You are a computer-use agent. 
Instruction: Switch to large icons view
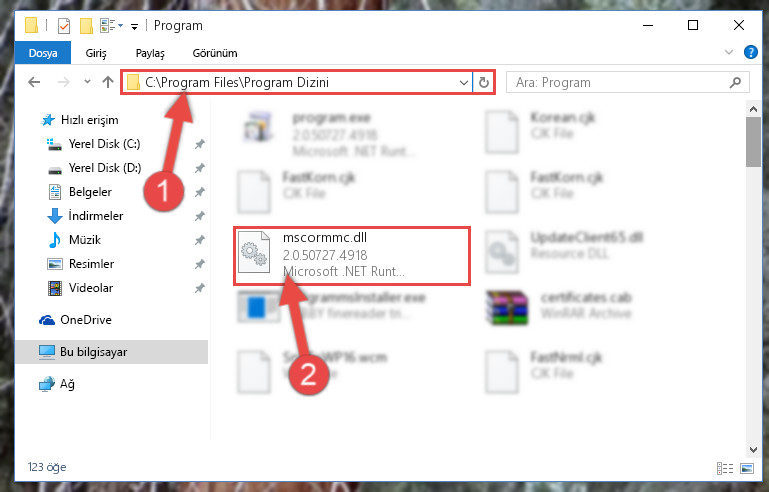click(747, 468)
